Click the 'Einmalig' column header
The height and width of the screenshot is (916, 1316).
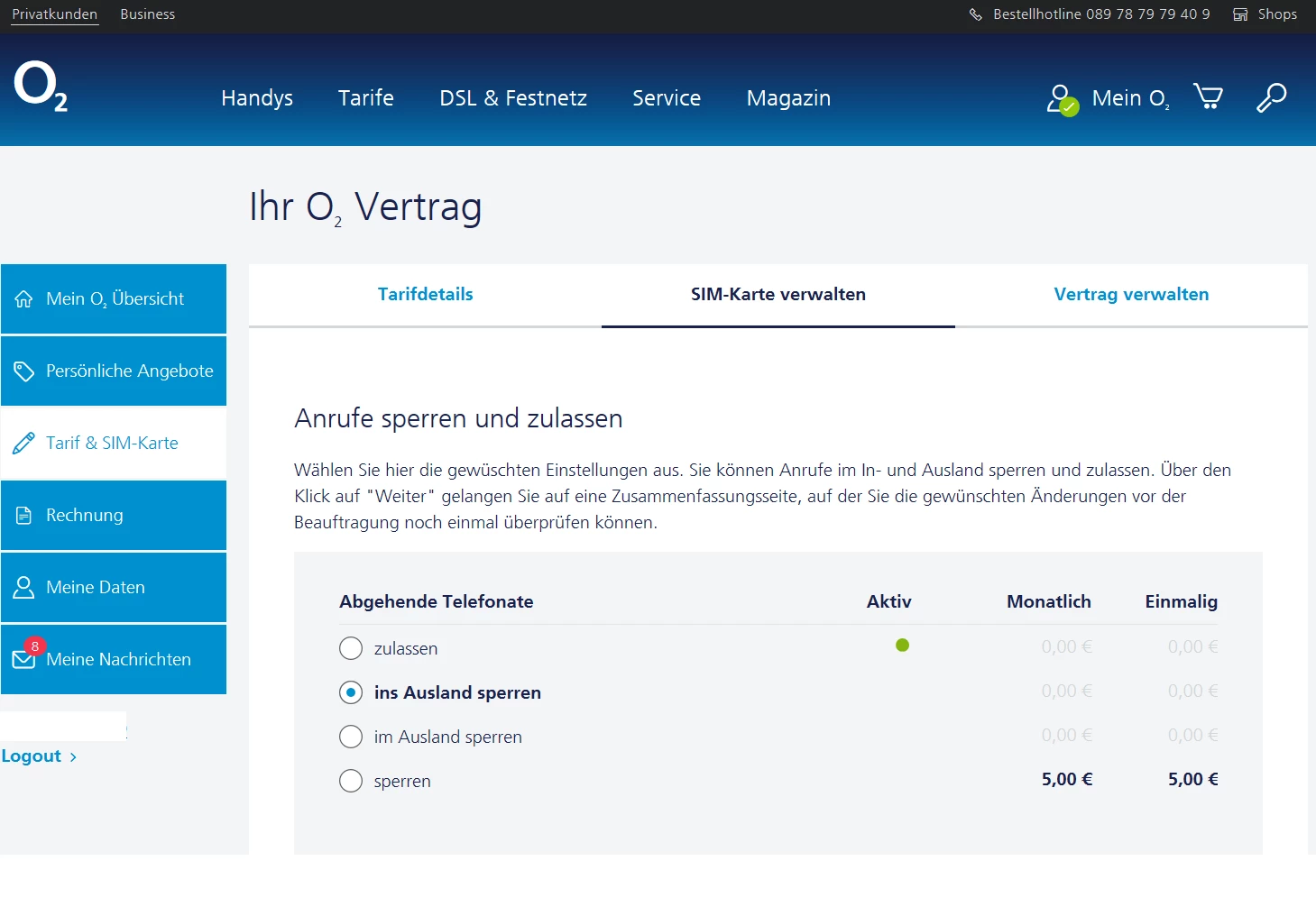1182,601
